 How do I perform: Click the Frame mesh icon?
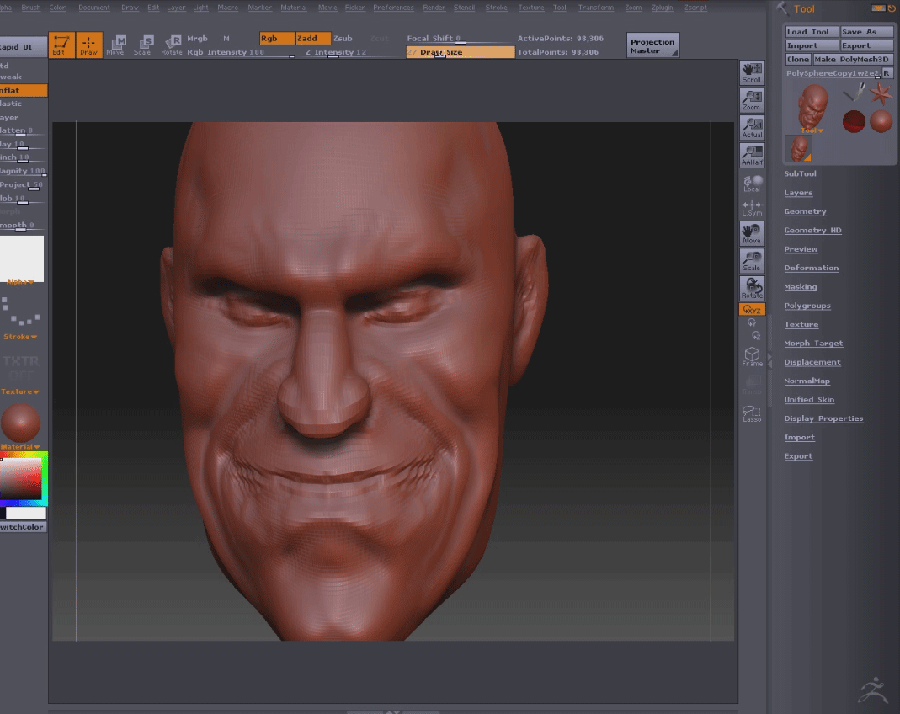point(752,356)
